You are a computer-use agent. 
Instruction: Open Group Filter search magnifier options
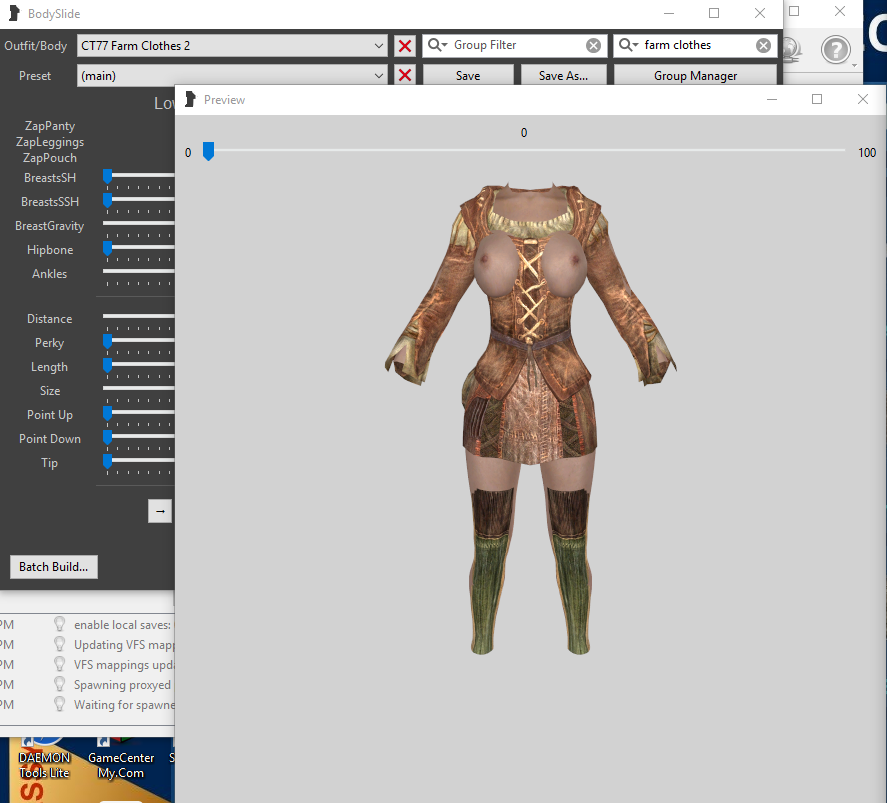tap(437, 45)
